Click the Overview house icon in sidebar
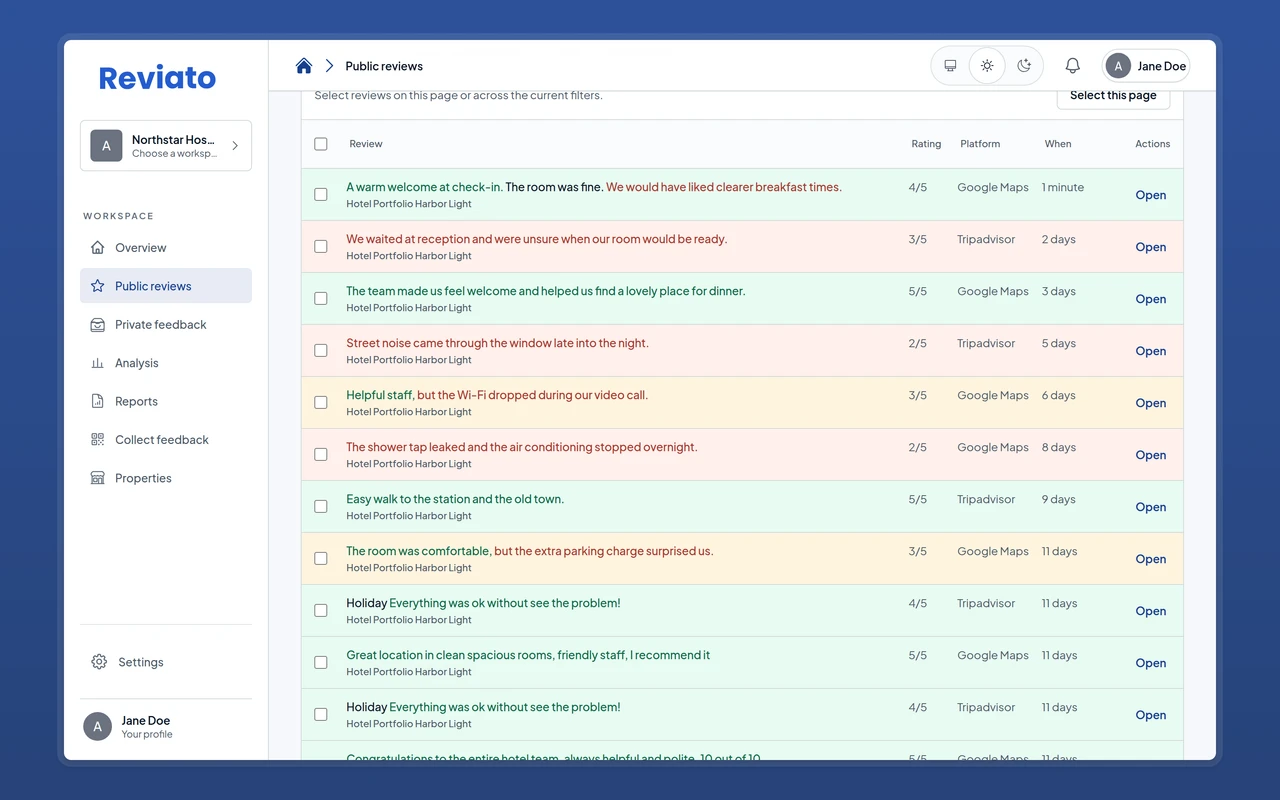 97,248
